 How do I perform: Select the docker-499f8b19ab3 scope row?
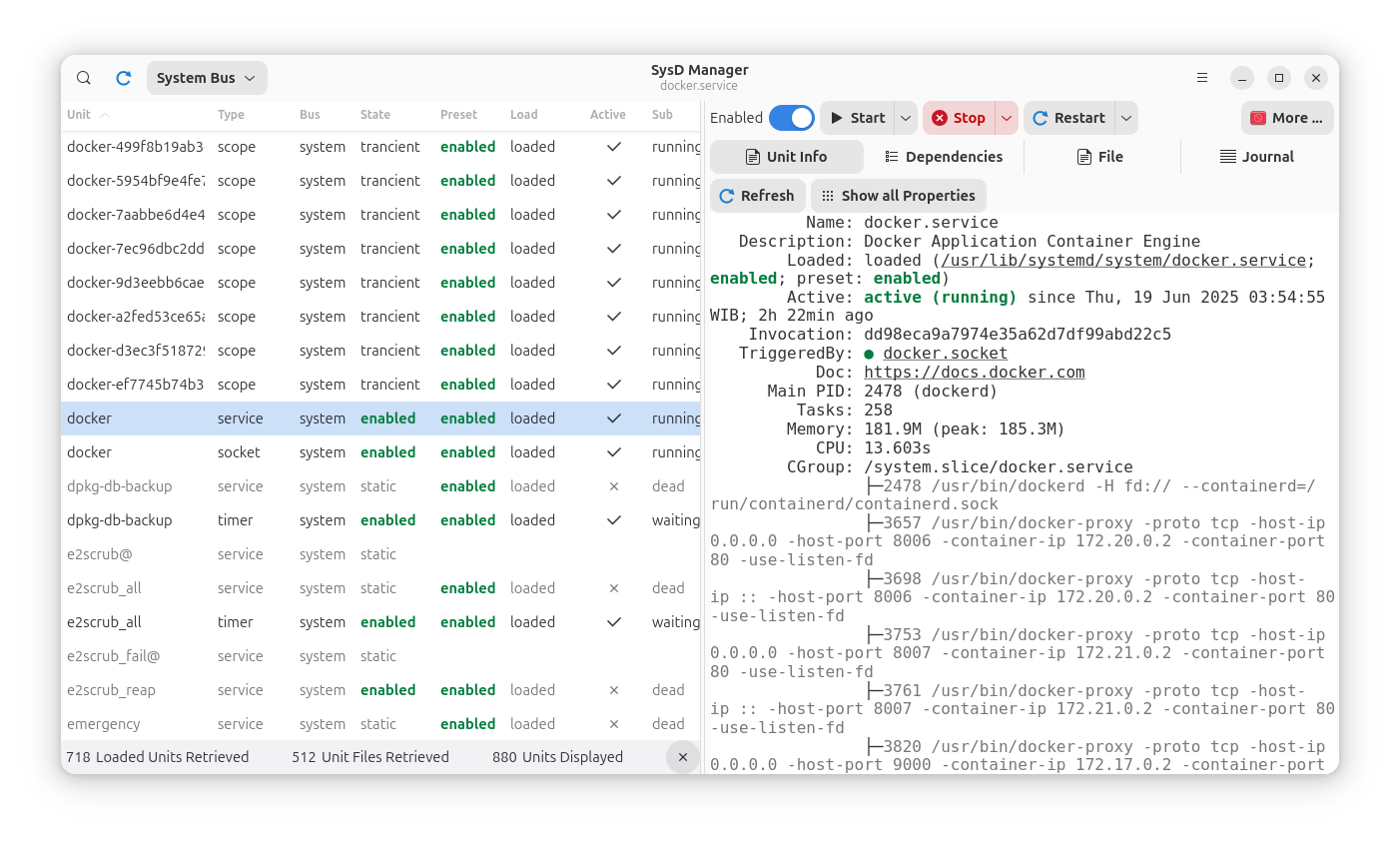point(380,147)
